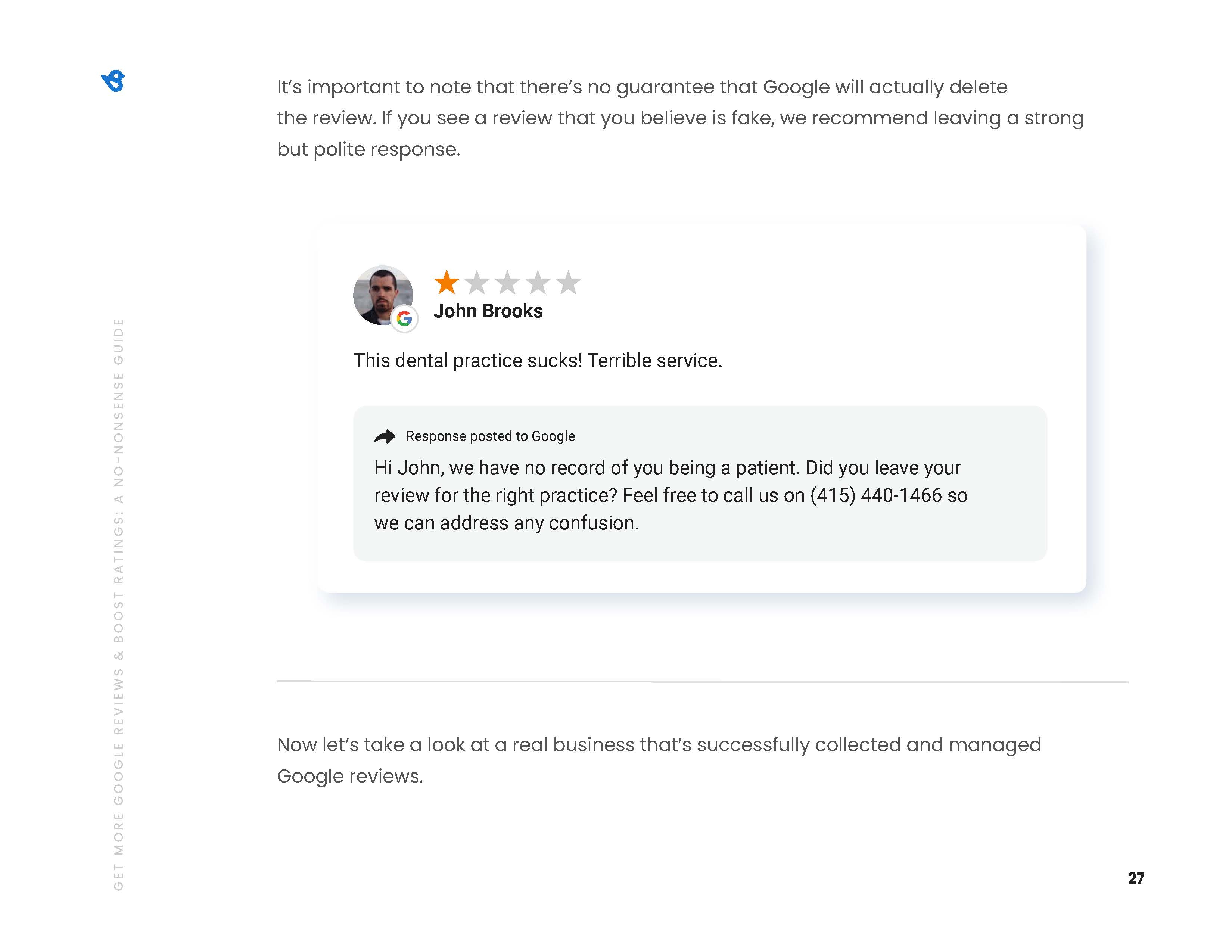The width and height of the screenshot is (1232, 952).
Task: Click the paragraph beginning "It's important to note"
Action: 680,118
